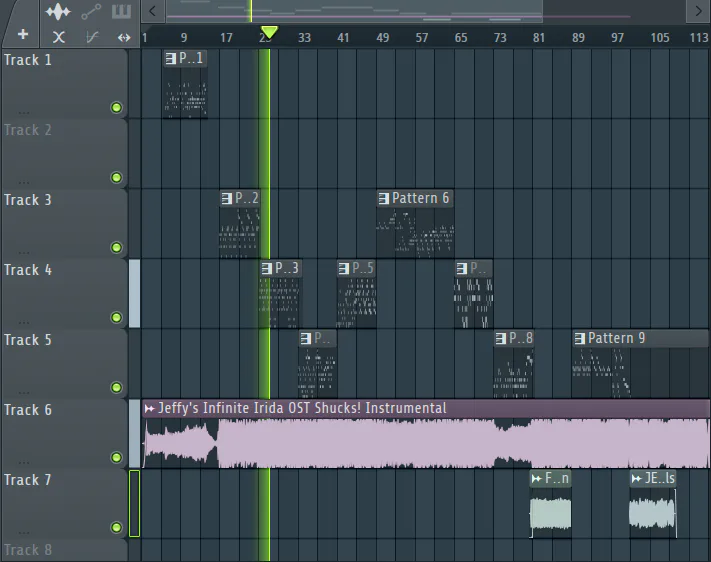Select the Track 3 header label
This screenshot has height=562, width=711.
click(x=28, y=200)
